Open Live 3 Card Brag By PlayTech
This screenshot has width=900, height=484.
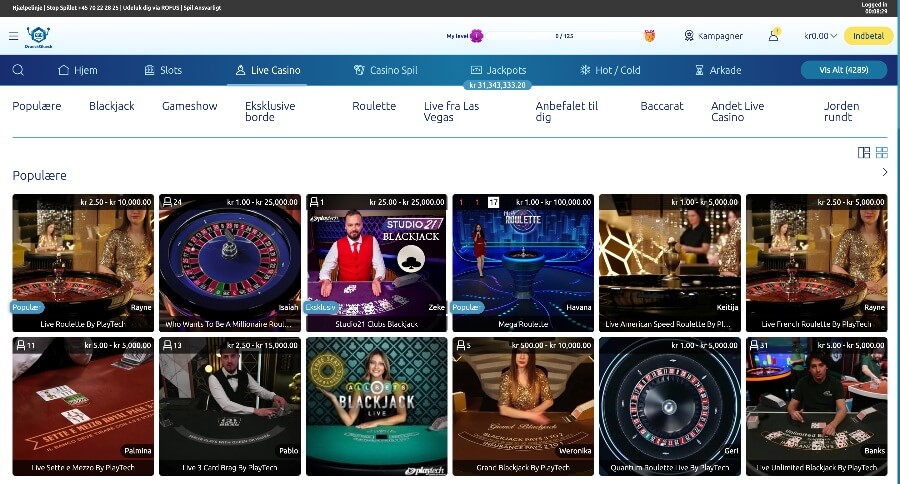pyautogui.click(x=230, y=406)
